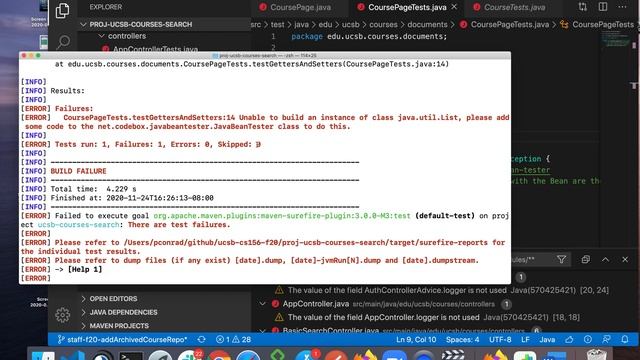Collapse the BasicSearchController.java problems group
The height and width of the screenshot is (360, 640).
point(263,330)
